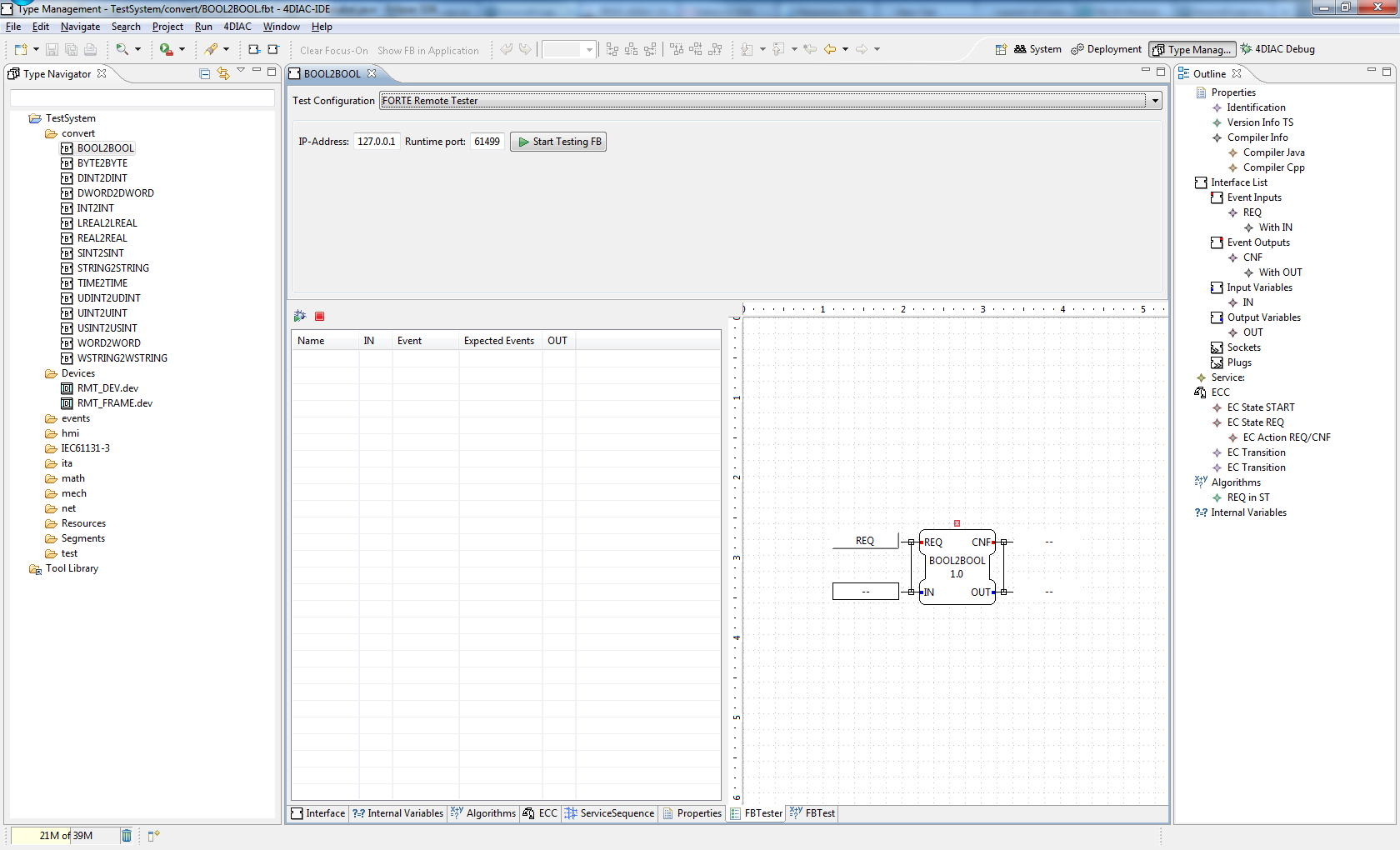Screen dimensions: 1400x850
Task: Click Start Testing FB button
Action: pyautogui.click(x=558, y=142)
